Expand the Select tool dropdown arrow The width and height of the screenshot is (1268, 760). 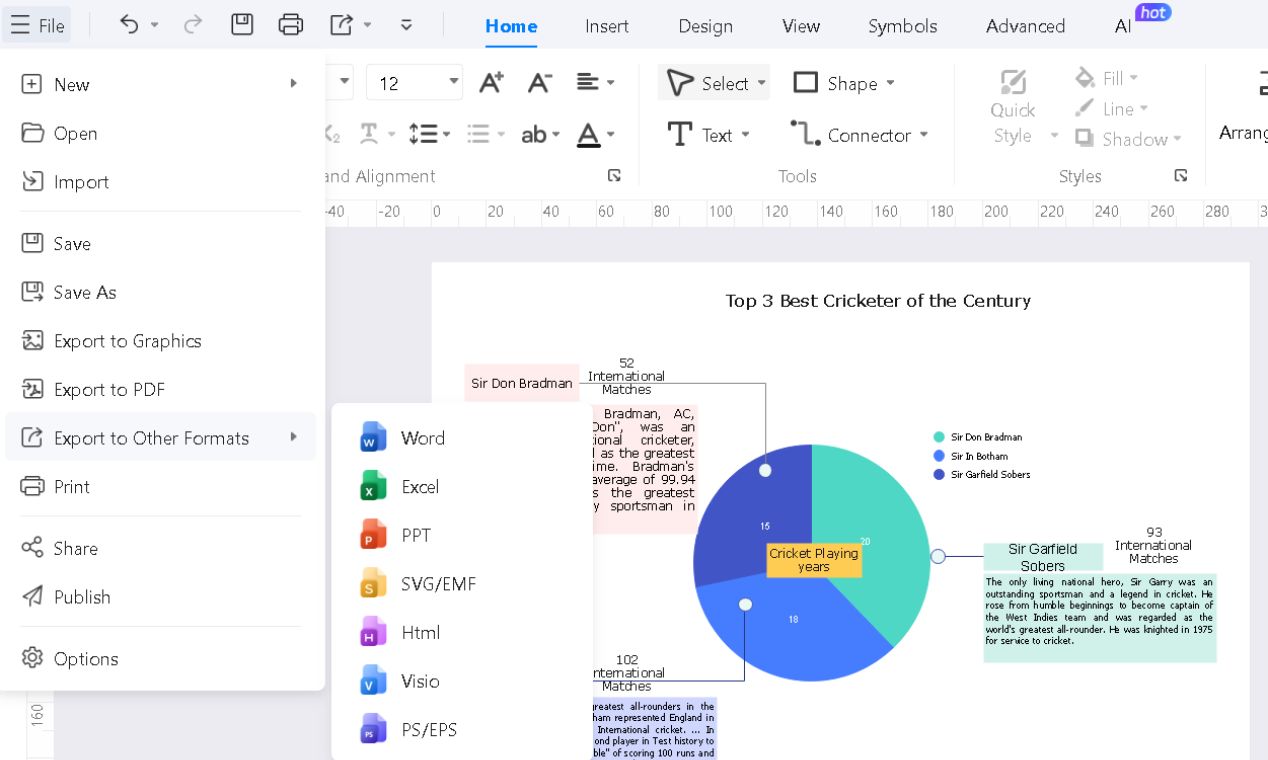click(x=761, y=83)
